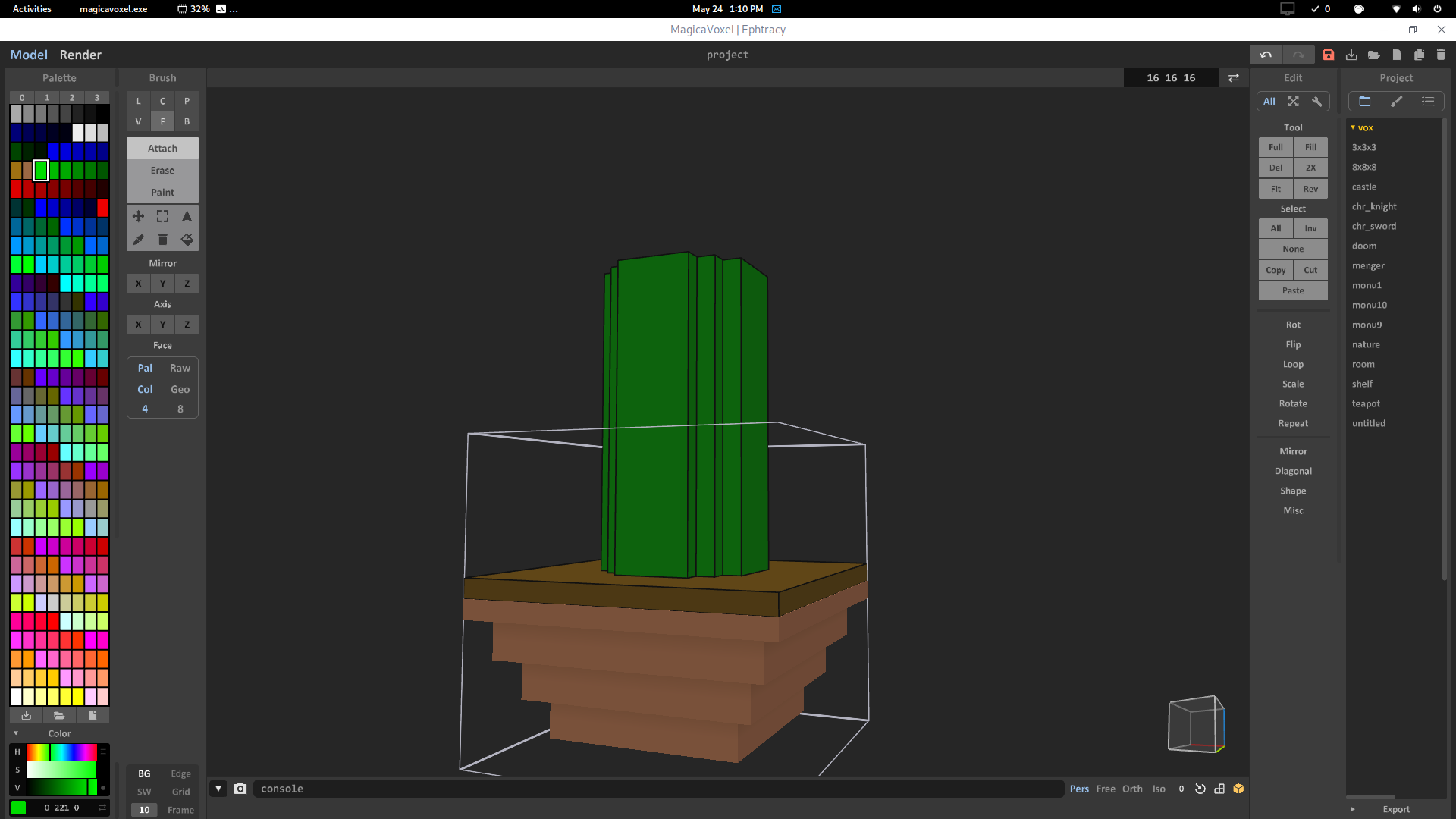Click the Erase brush mode

[162, 171]
